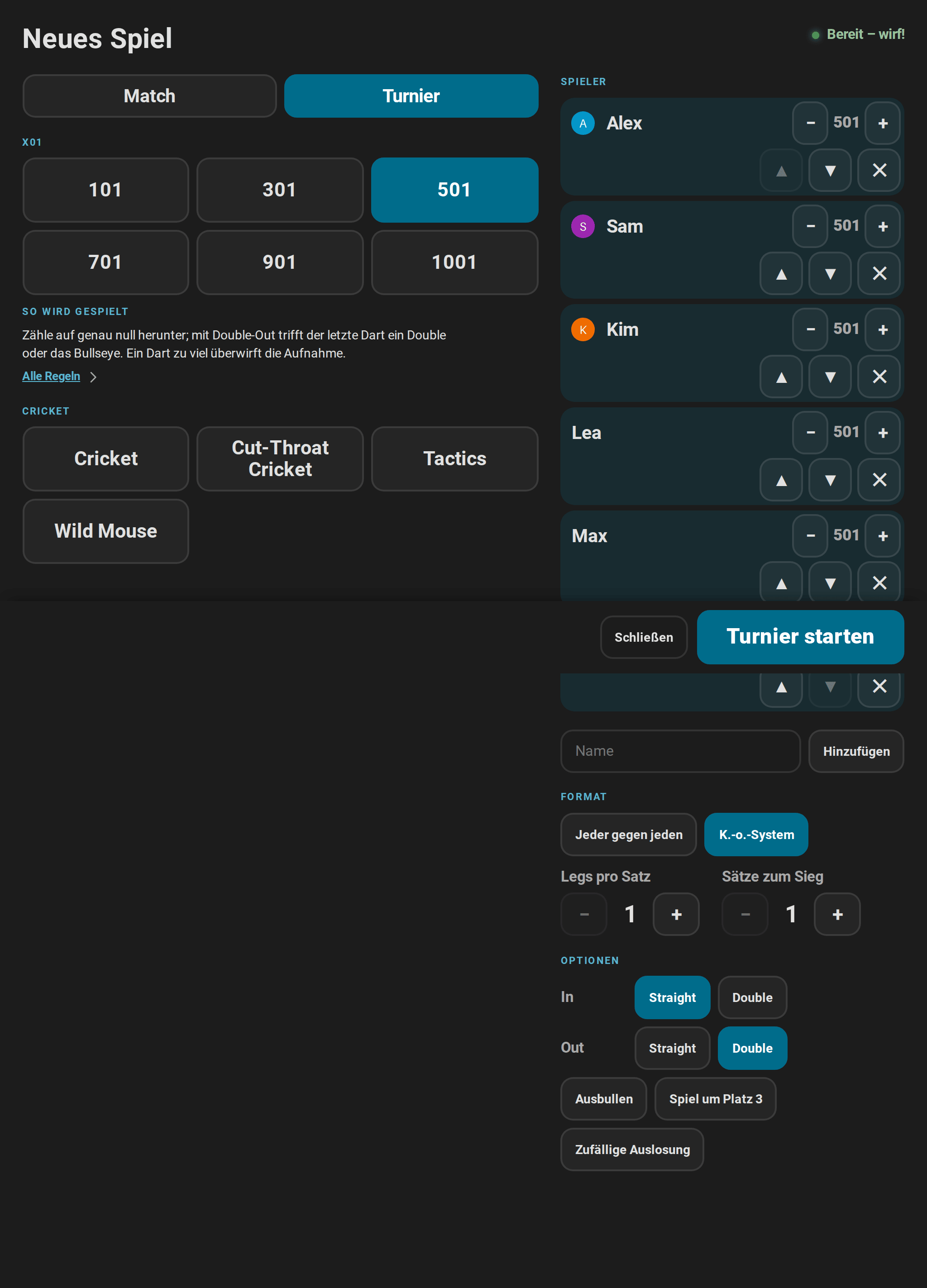Viewport: 927px width, 1288px height.
Task: Select the Turnier tab
Action: (x=411, y=96)
